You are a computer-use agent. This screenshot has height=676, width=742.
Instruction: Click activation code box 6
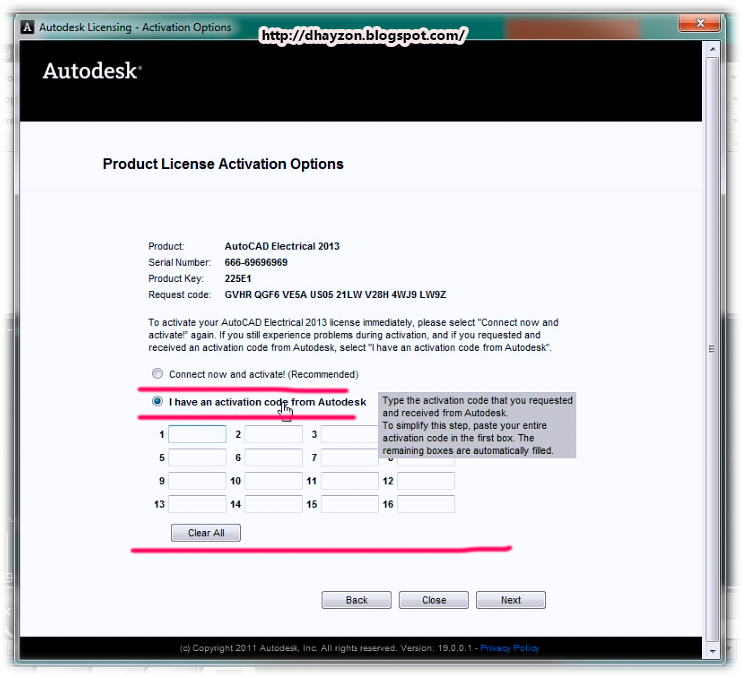point(274,457)
